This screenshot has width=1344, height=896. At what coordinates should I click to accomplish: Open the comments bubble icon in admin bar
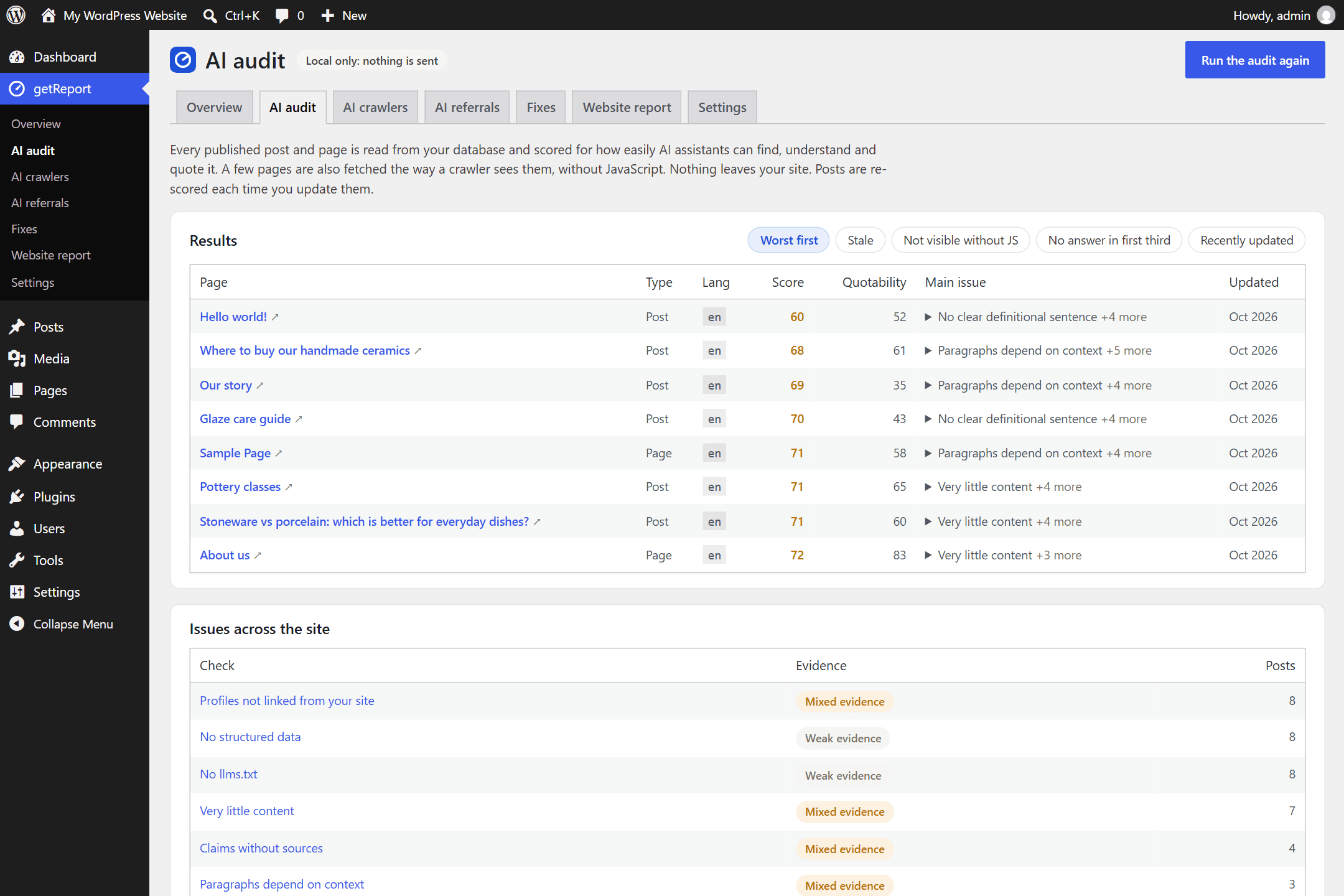(x=282, y=16)
